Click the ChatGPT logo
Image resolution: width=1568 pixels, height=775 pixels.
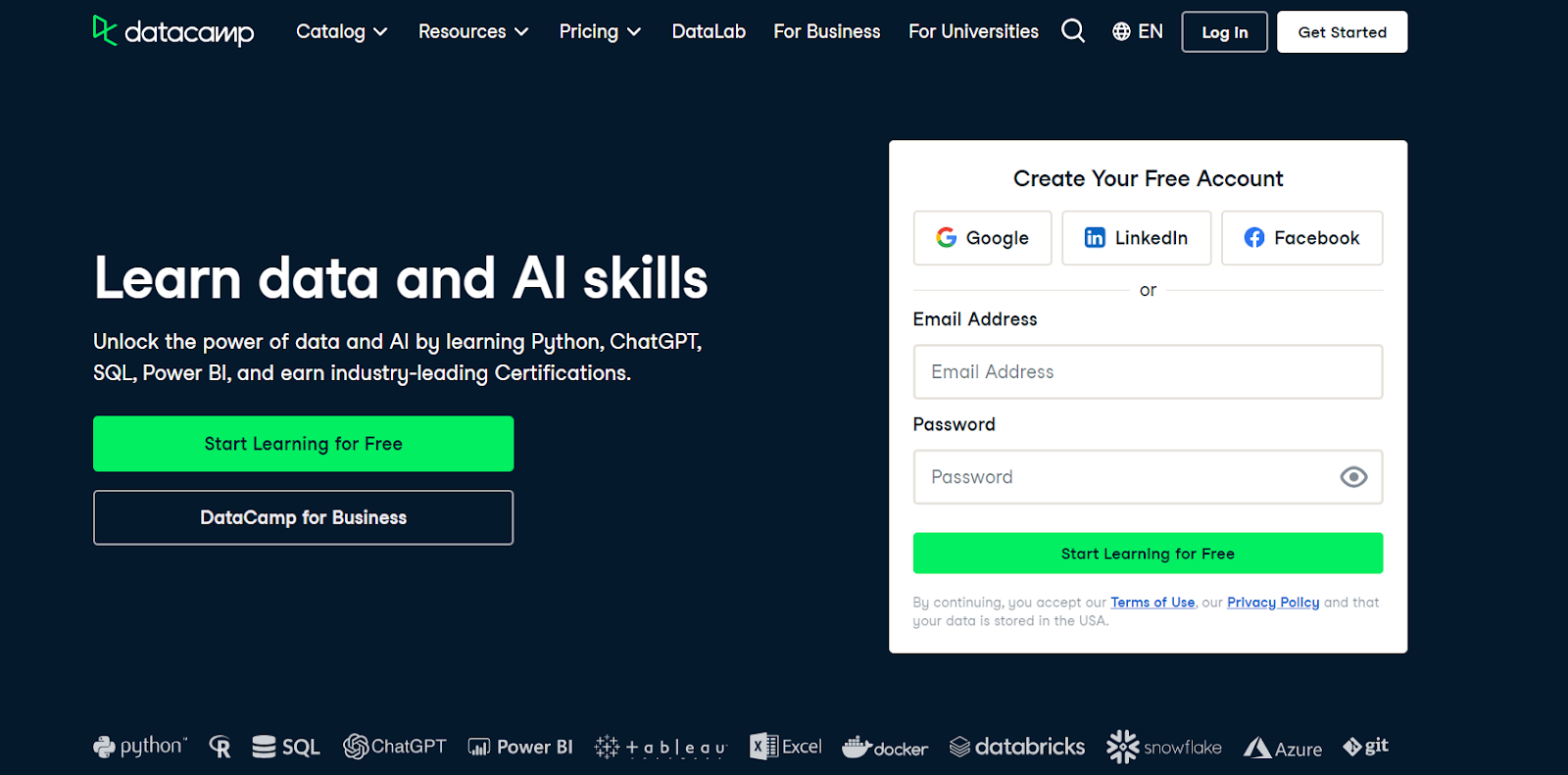(x=394, y=747)
